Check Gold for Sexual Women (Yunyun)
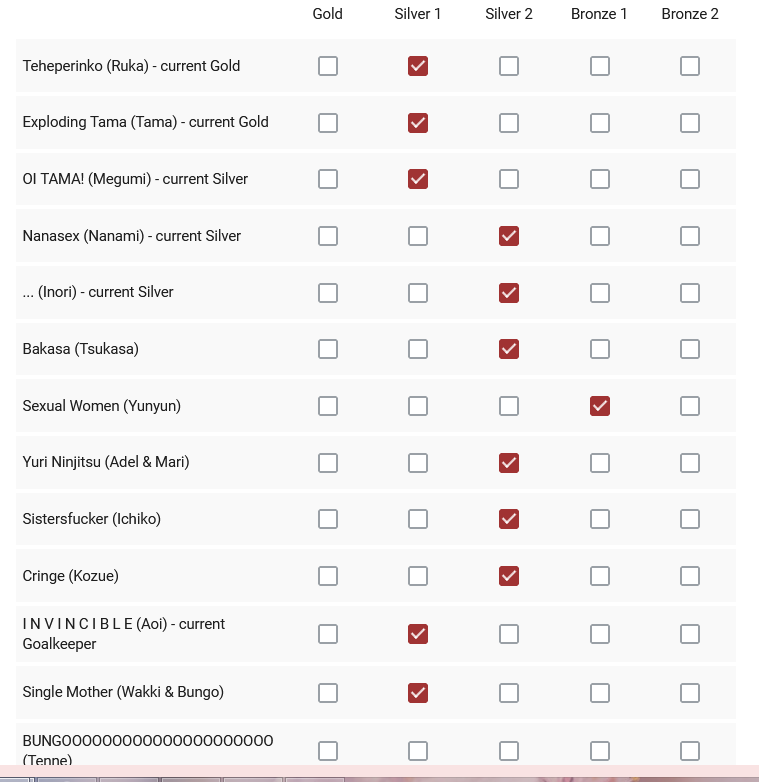759x782 pixels. (x=327, y=406)
